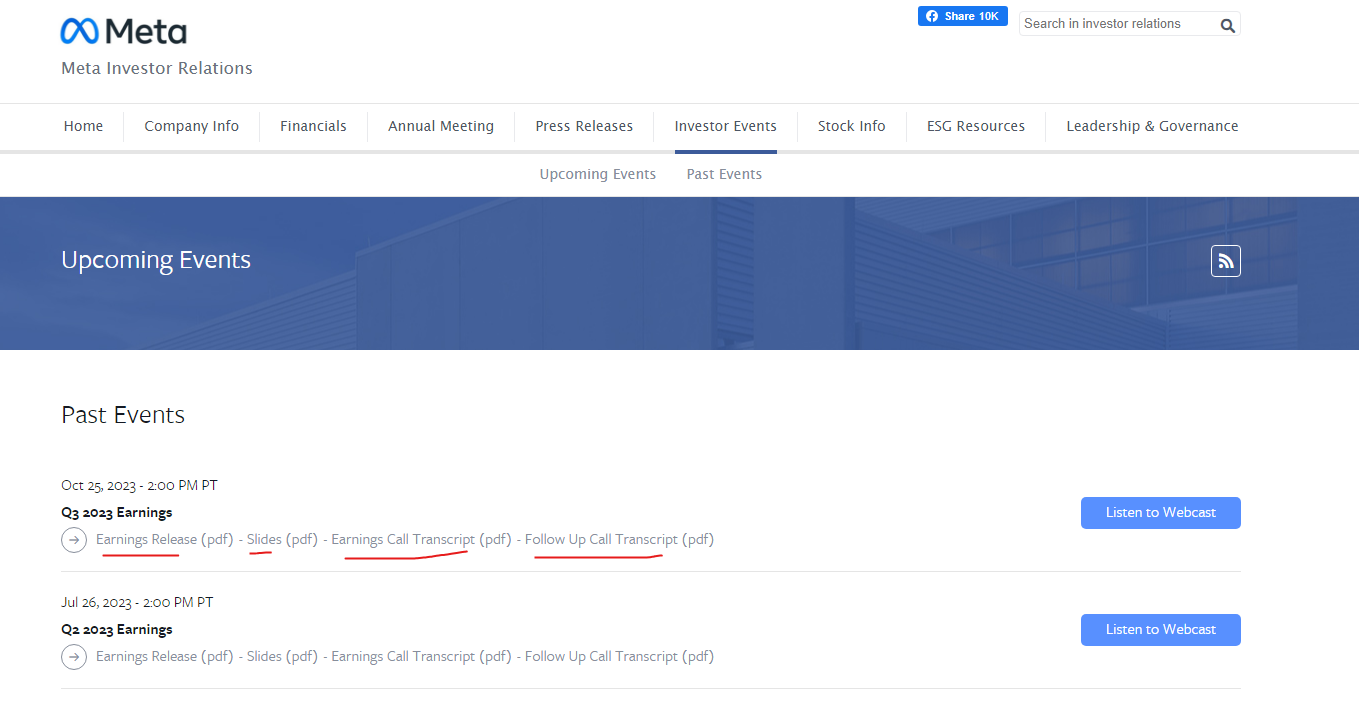Image resolution: width=1359 pixels, height=705 pixels.
Task: Listen to Q2 2023 Earnings webcast
Action: point(1160,630)
